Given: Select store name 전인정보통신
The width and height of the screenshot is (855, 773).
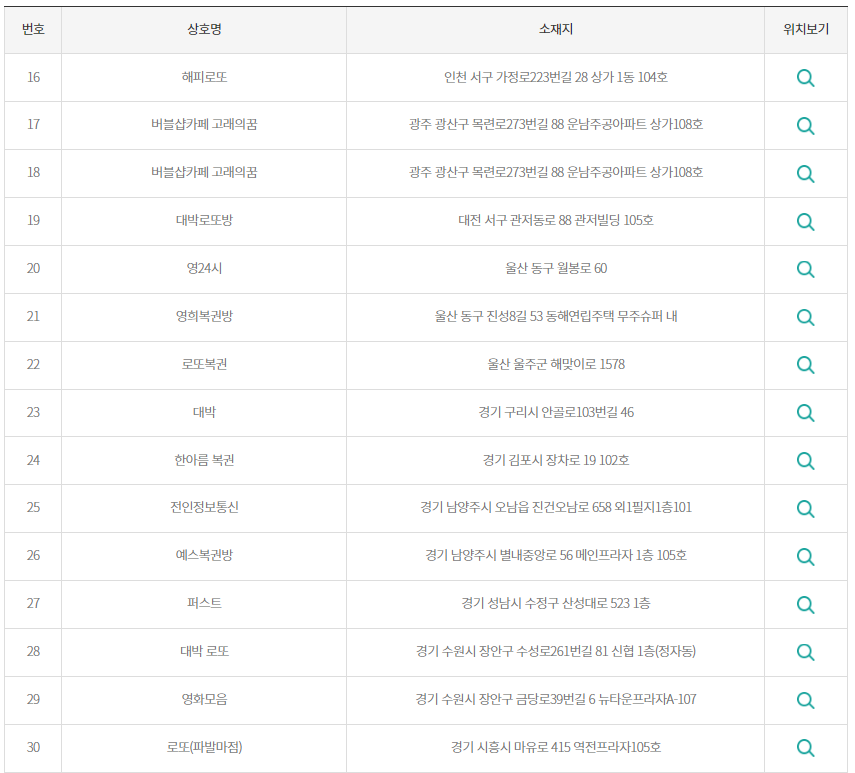Looking at the screenshot, I should (204, 508).
